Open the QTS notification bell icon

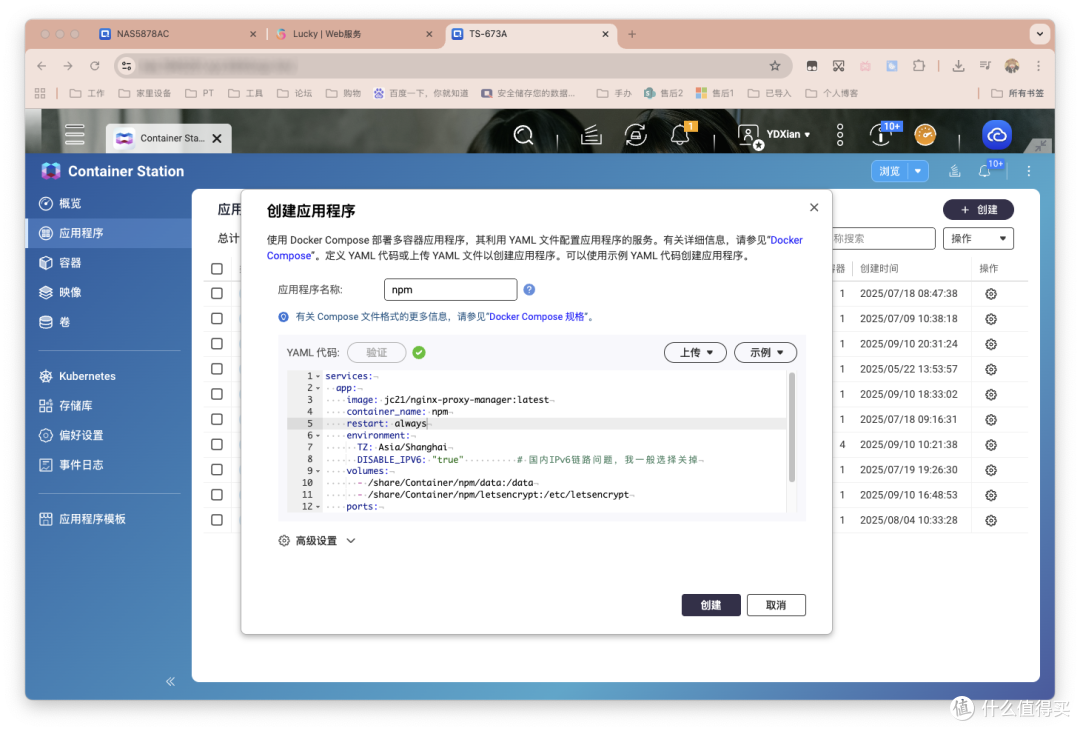tap(681, 135)
